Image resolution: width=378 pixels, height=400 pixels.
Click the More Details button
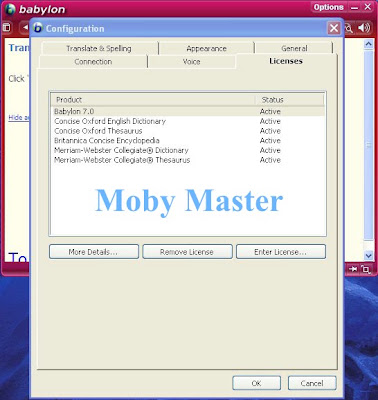pyautogui.click(x=94, y=252)
